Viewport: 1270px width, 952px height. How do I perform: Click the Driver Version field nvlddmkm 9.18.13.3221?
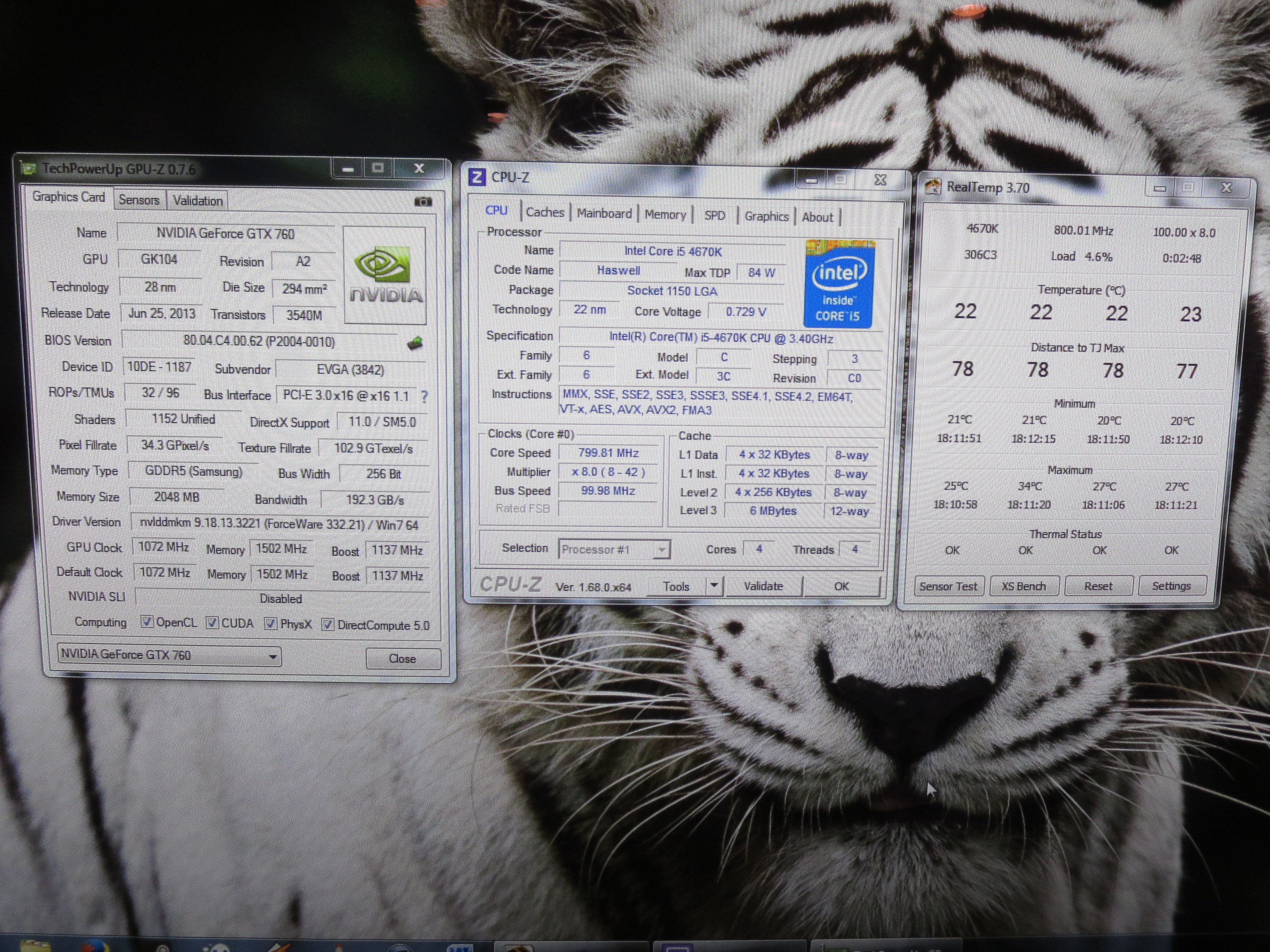click(x=280, y=524)
